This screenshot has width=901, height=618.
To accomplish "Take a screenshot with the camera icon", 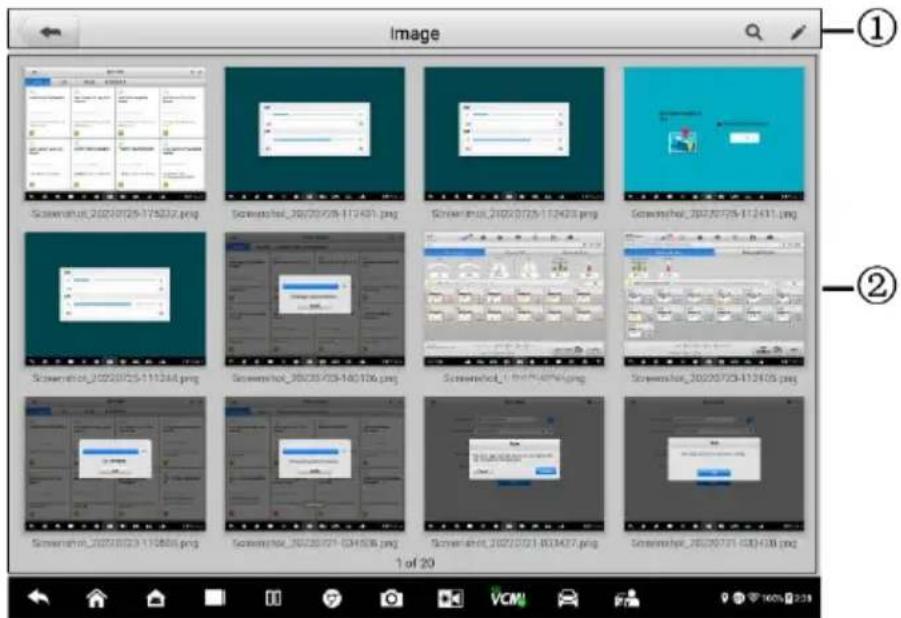I will click(x=391, y=598).
